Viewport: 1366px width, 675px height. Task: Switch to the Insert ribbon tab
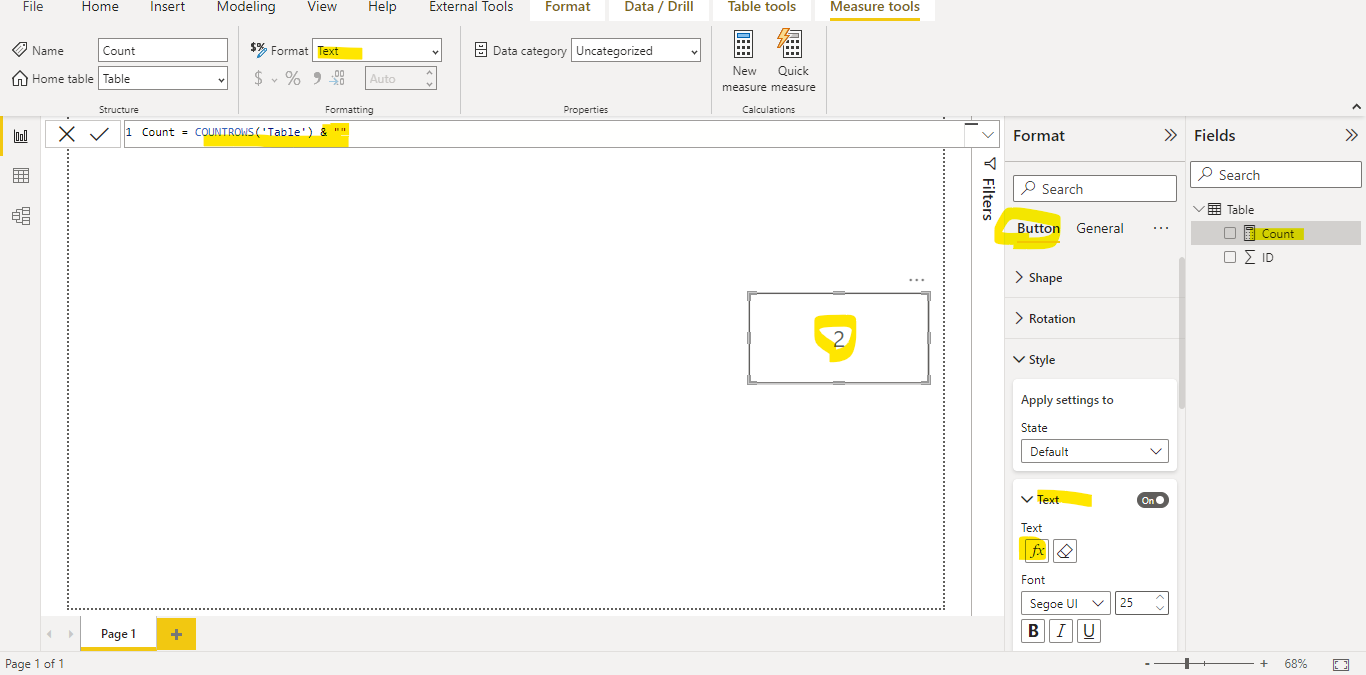point(168,7)
